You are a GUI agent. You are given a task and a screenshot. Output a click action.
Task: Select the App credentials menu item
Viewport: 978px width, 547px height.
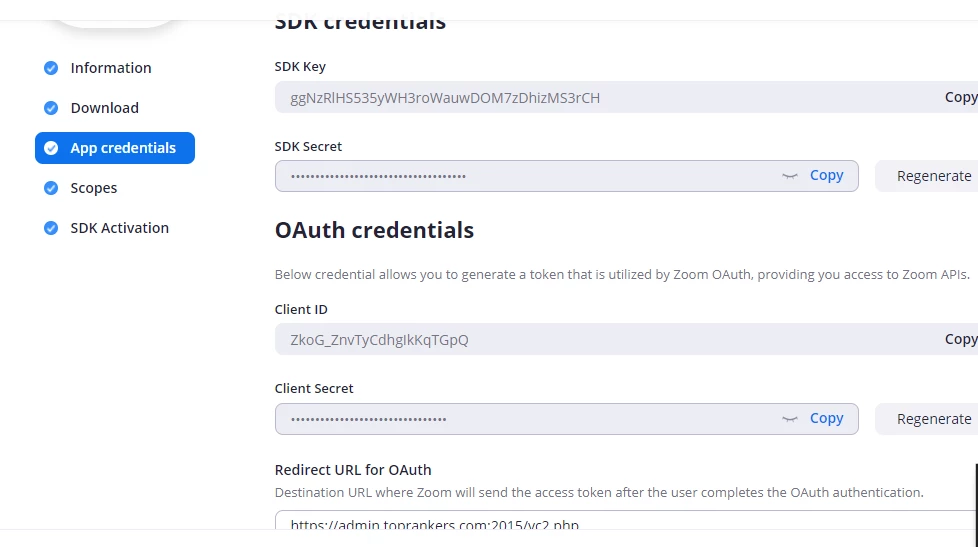[122, 148]
